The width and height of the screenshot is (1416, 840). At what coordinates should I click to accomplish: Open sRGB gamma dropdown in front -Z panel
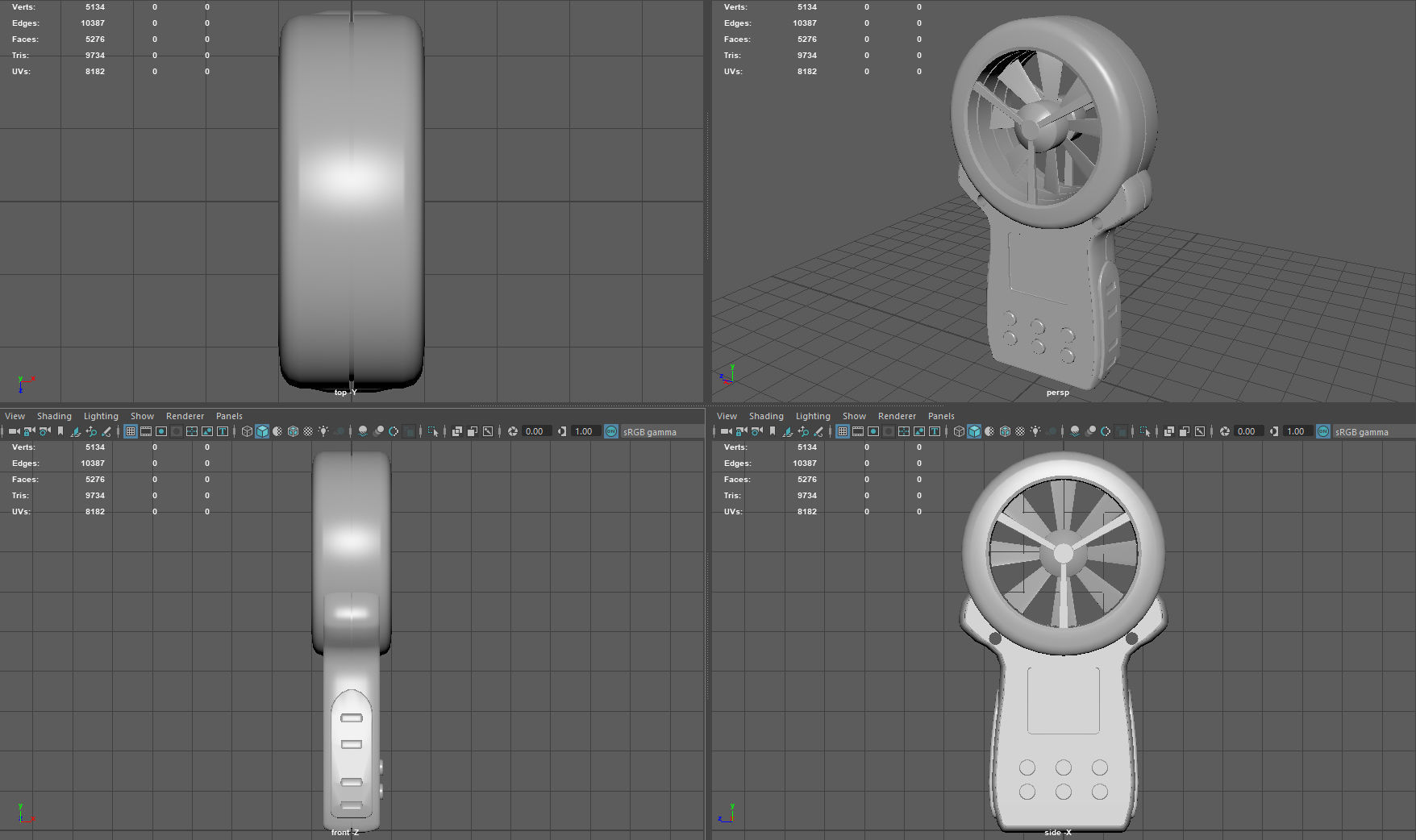(x=661, y=431)
